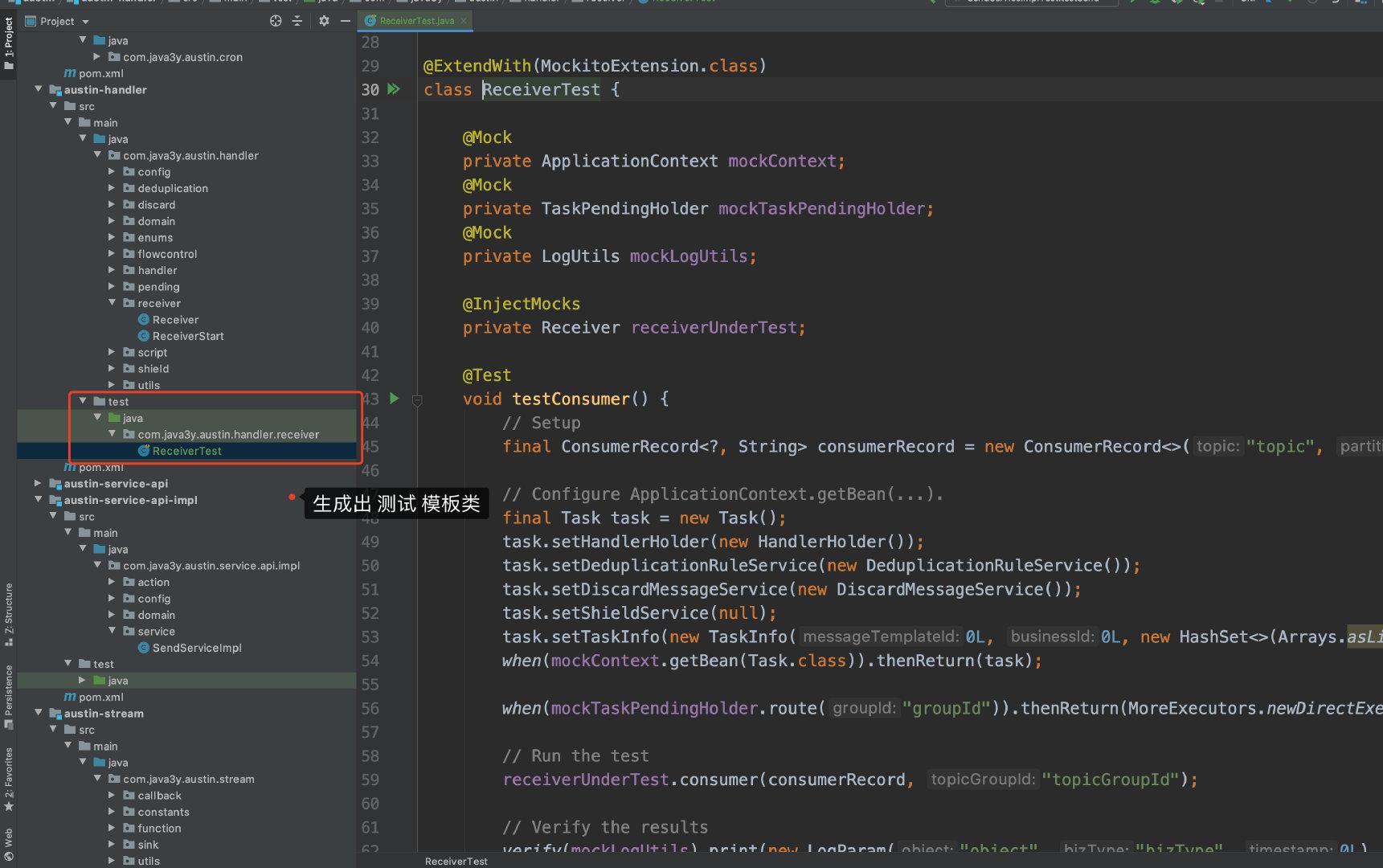Expand the flowcontrol package
The image size is (1383, 868).
click(113, 253)
